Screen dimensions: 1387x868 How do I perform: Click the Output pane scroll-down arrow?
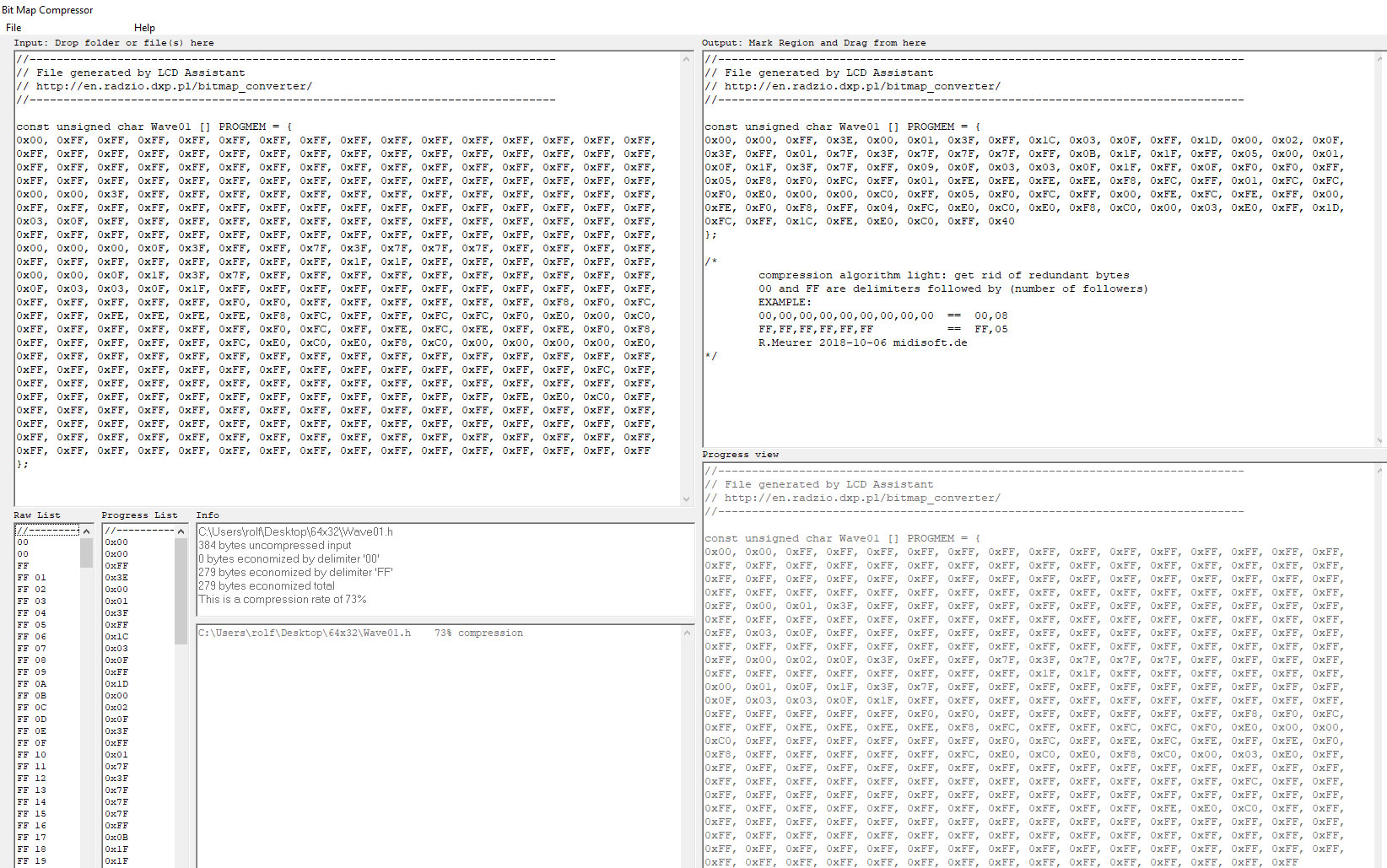click(1380, 440)
